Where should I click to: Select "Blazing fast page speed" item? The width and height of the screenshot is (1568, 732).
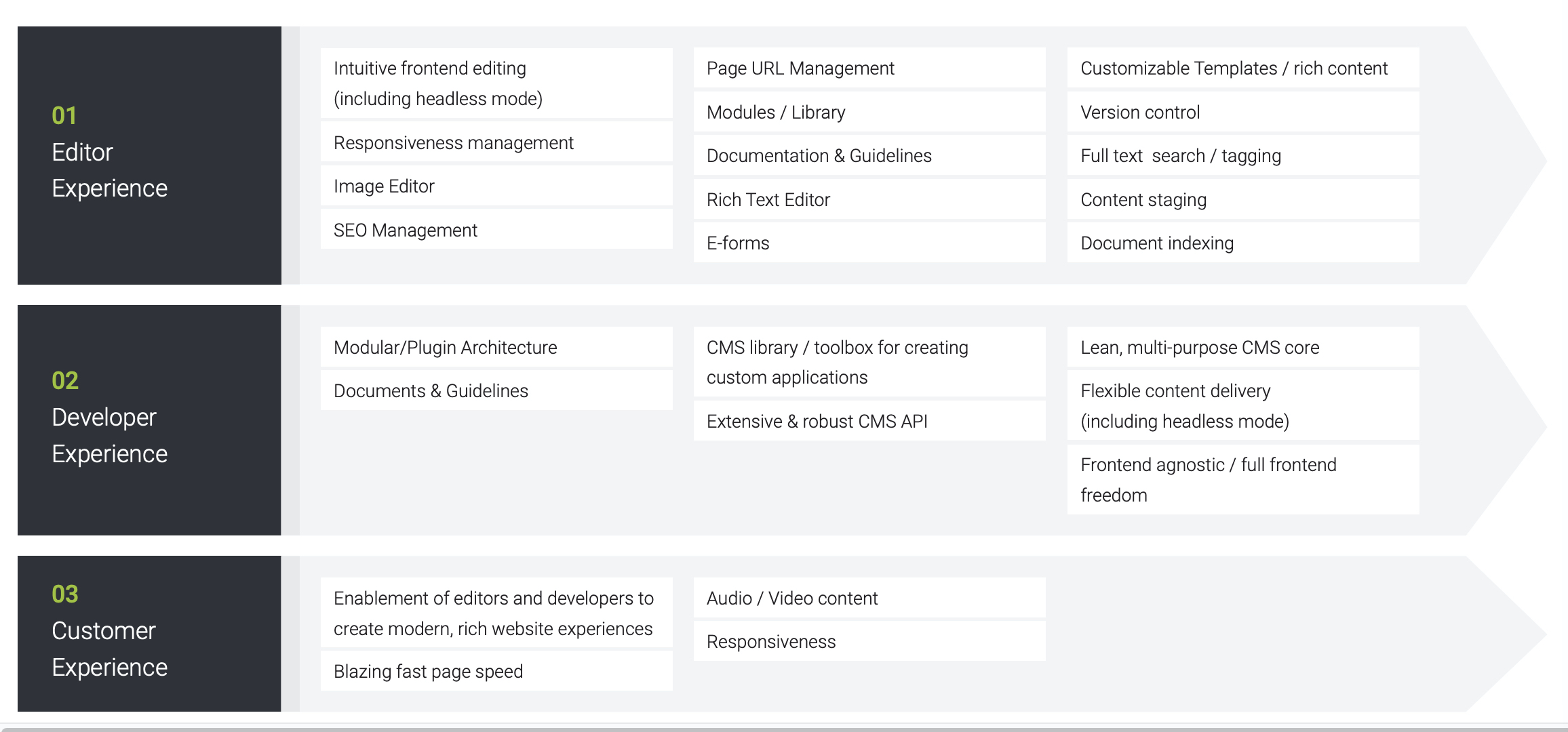click(496, 671)
